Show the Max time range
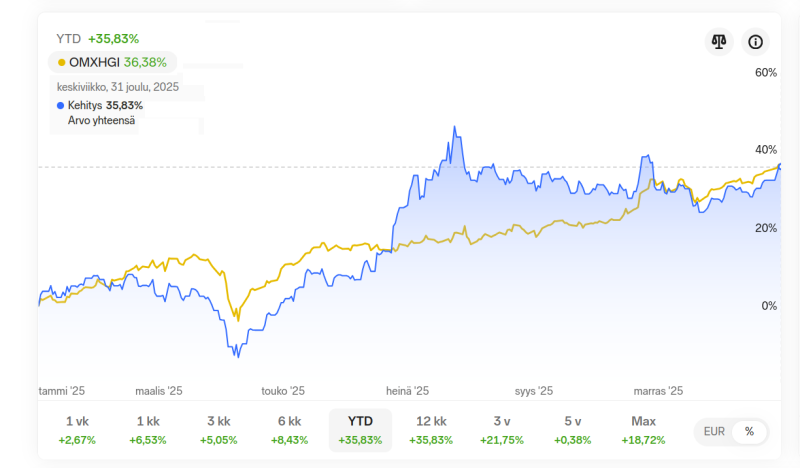 click(644, 430)
